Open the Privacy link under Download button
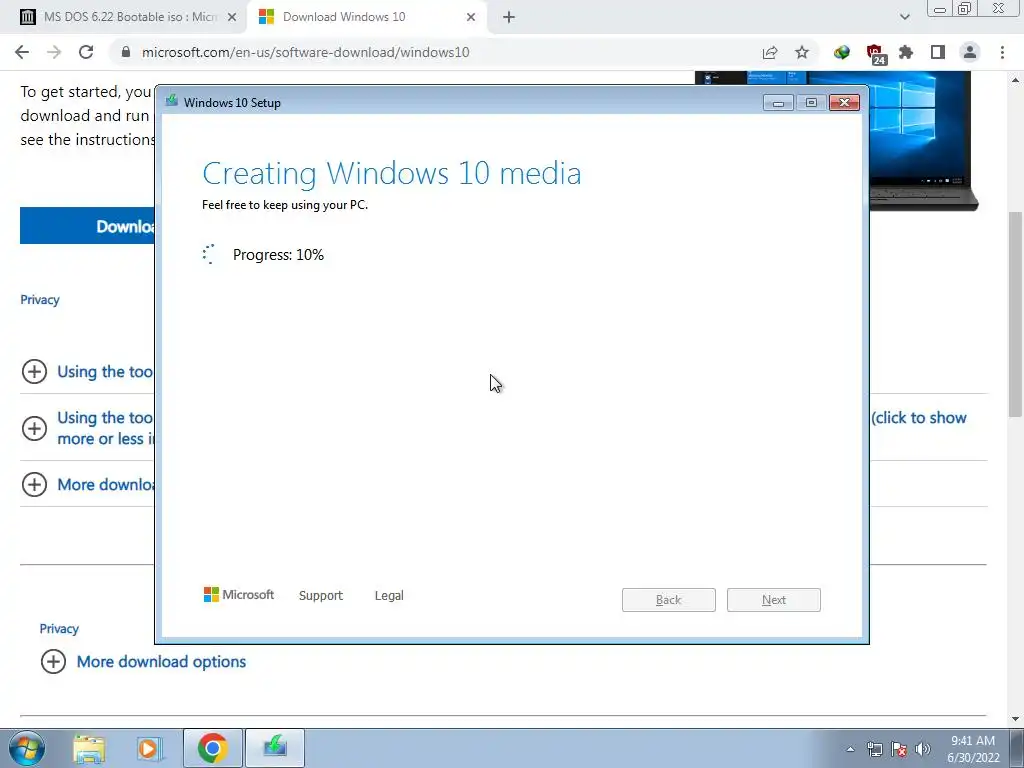This screenshot has height=768, width=1024. pyautogui.click(x=40, y=300)
